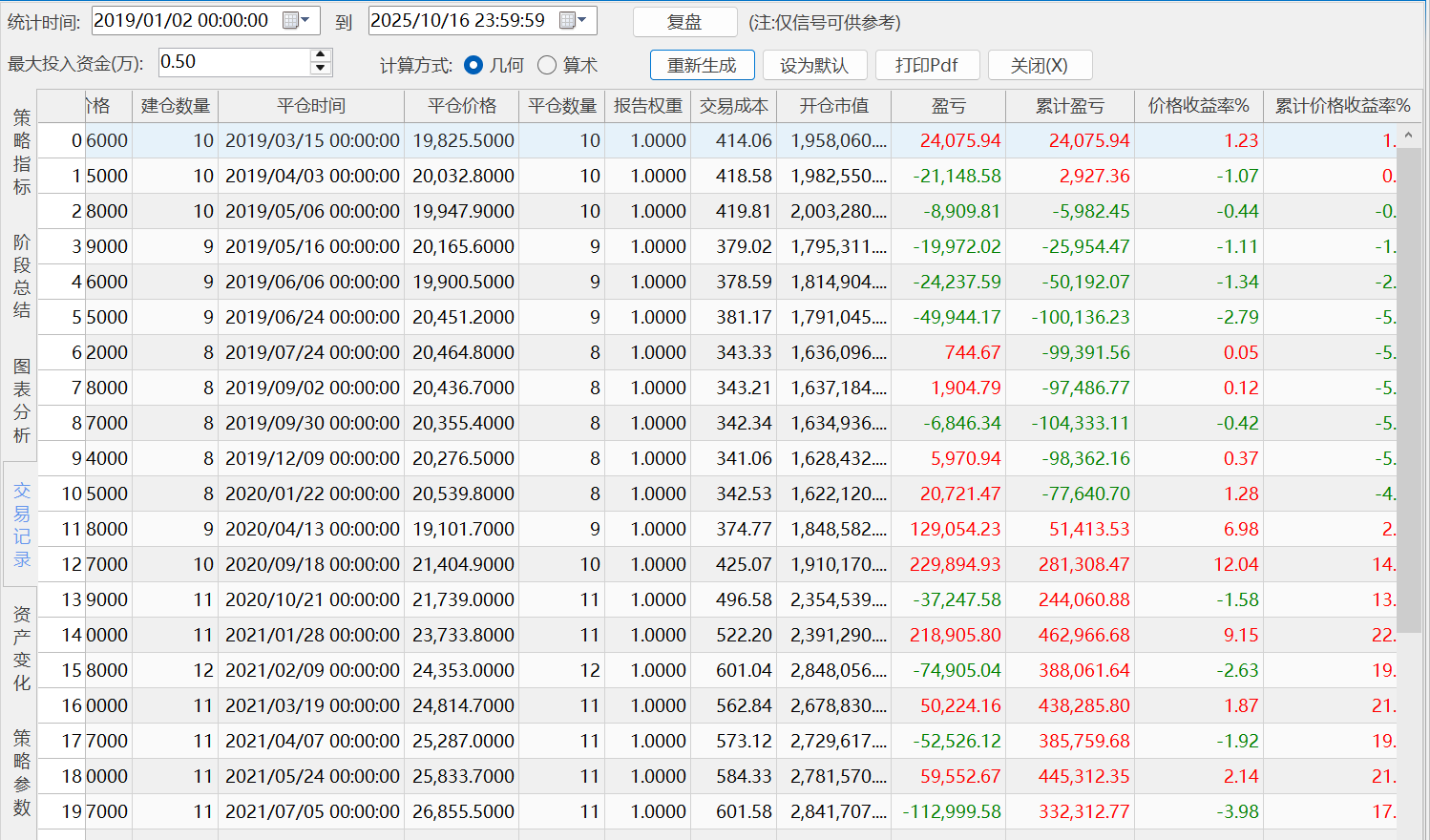Click the 复盘 button
Screen dimensions: 1430x840
tap(684, 22)
